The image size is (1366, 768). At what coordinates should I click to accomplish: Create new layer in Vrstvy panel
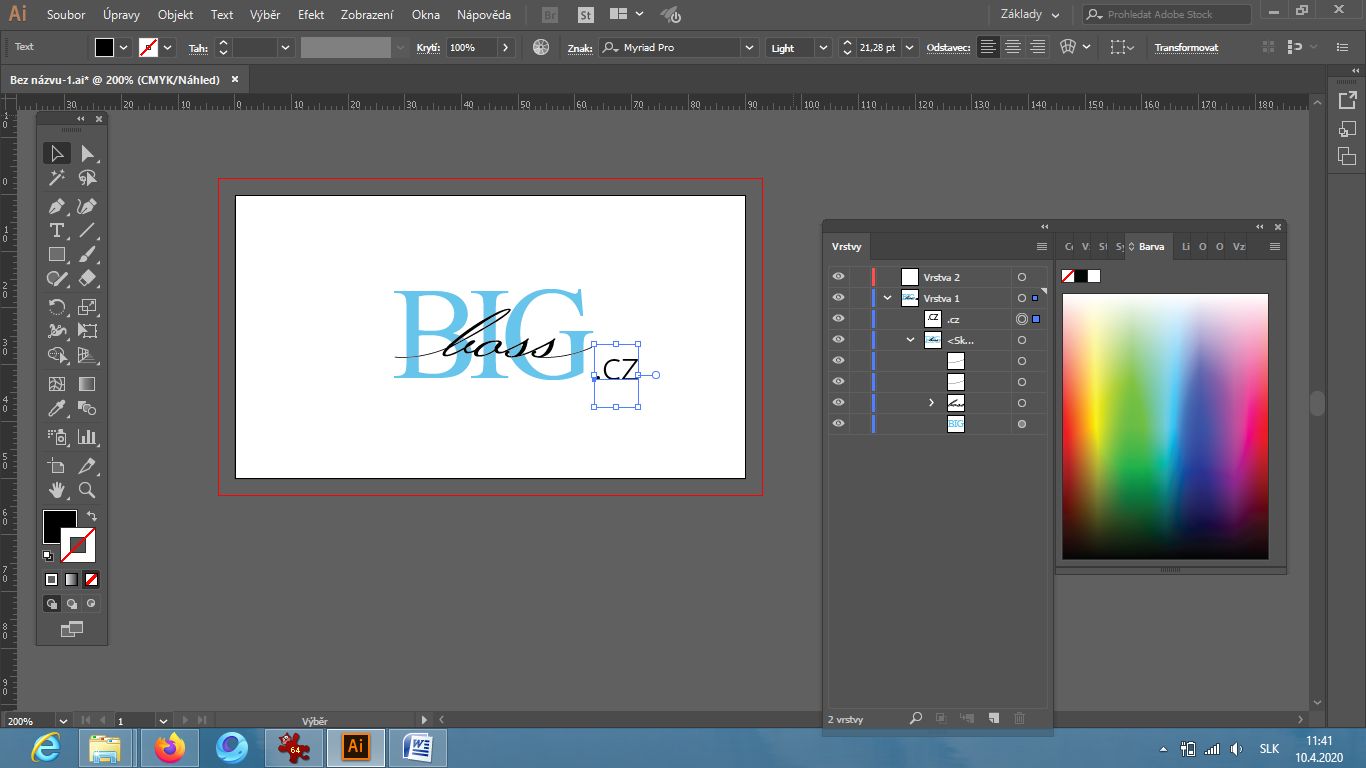coord(994,718)
